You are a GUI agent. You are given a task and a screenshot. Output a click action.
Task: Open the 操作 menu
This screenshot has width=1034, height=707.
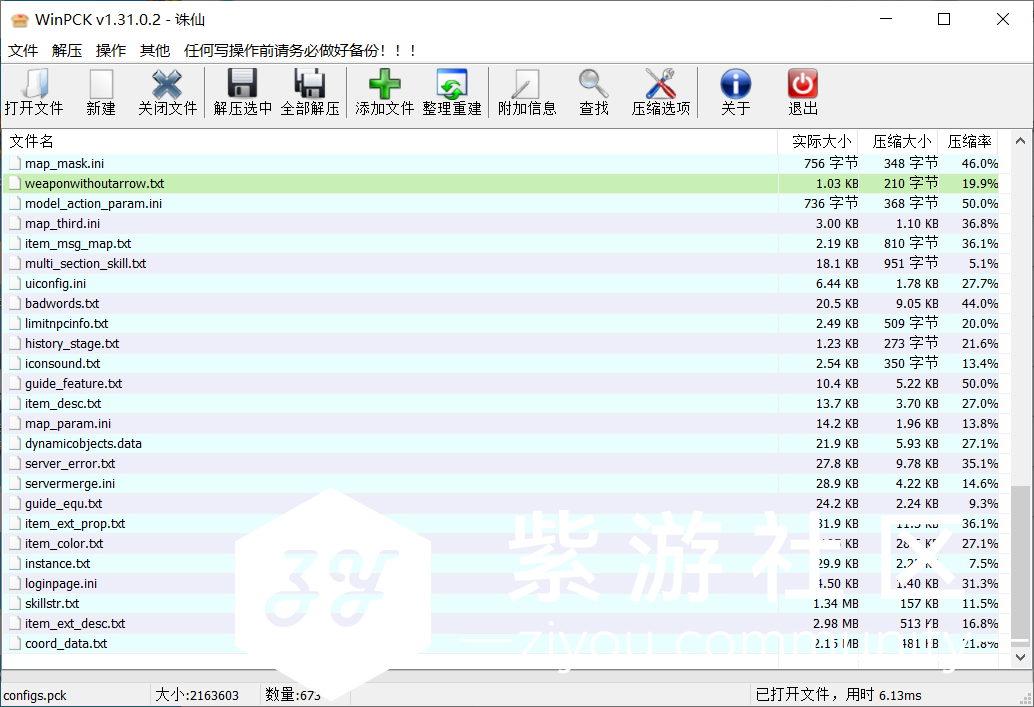pos(110,49)
